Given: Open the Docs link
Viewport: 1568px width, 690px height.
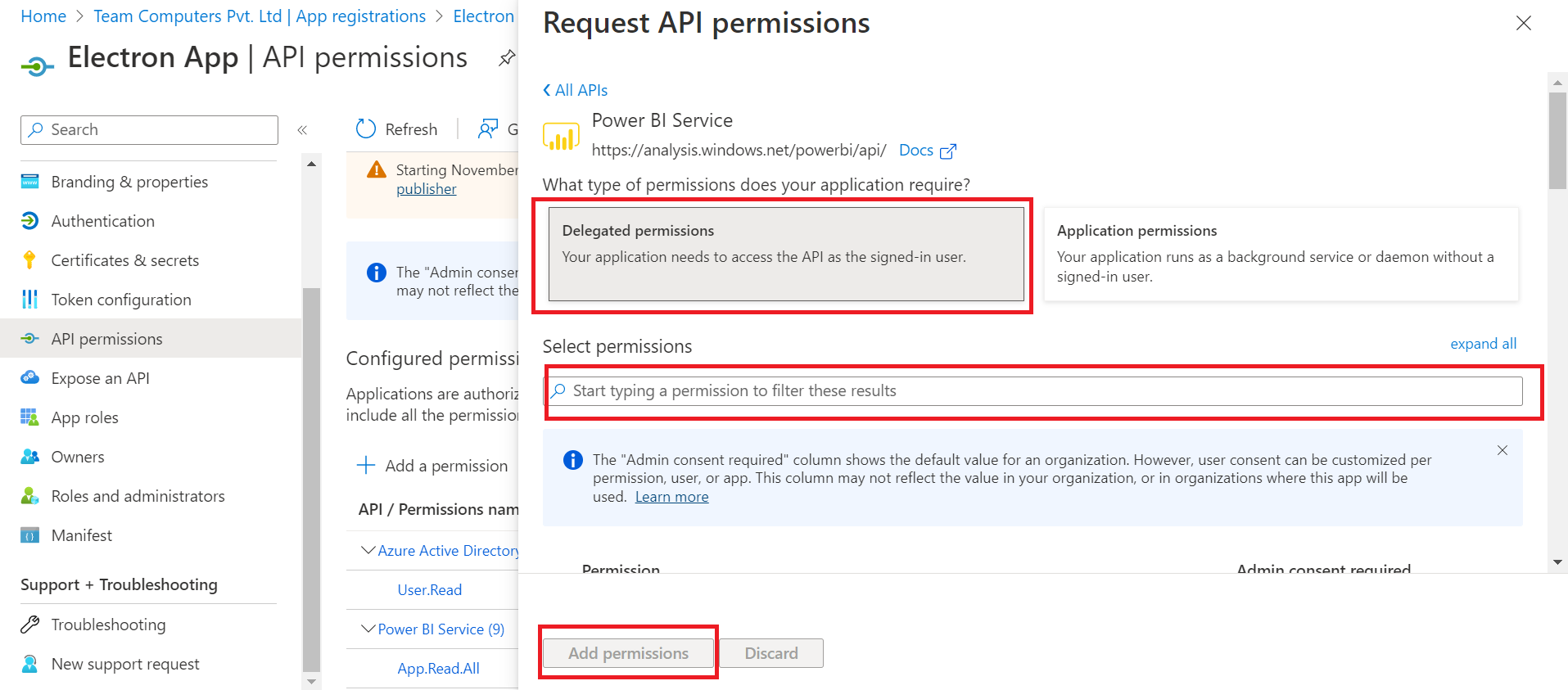Looking at the screenshot, I should click(916, 151).
